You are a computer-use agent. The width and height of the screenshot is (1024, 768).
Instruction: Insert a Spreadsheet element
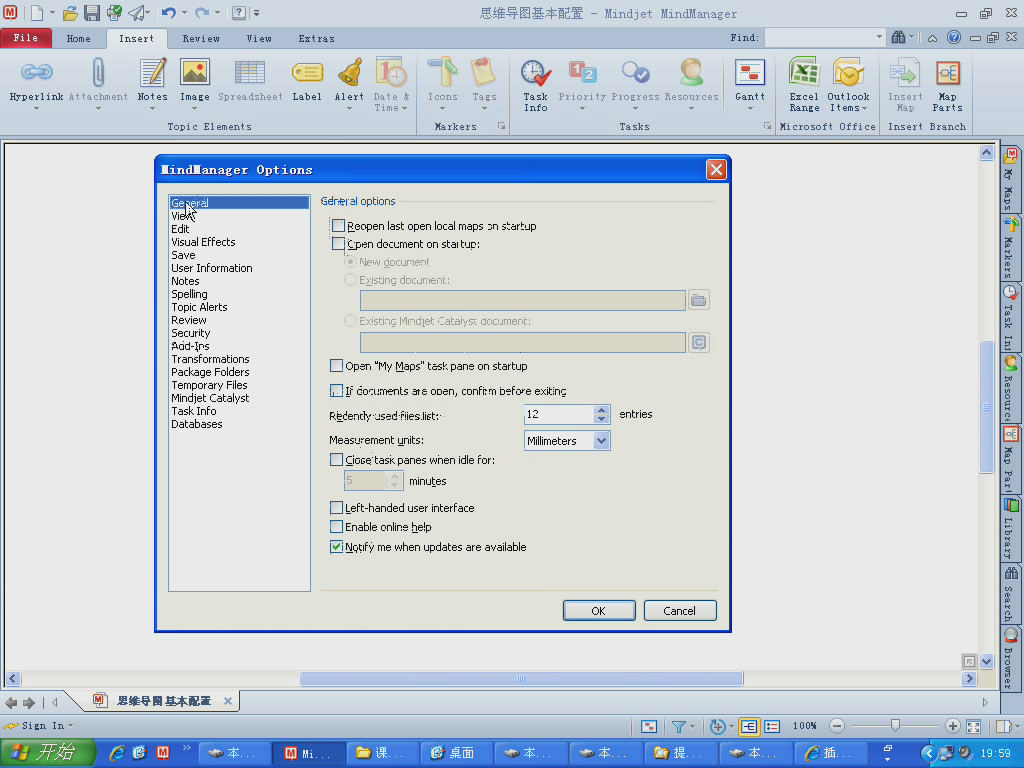coord(250,80)
